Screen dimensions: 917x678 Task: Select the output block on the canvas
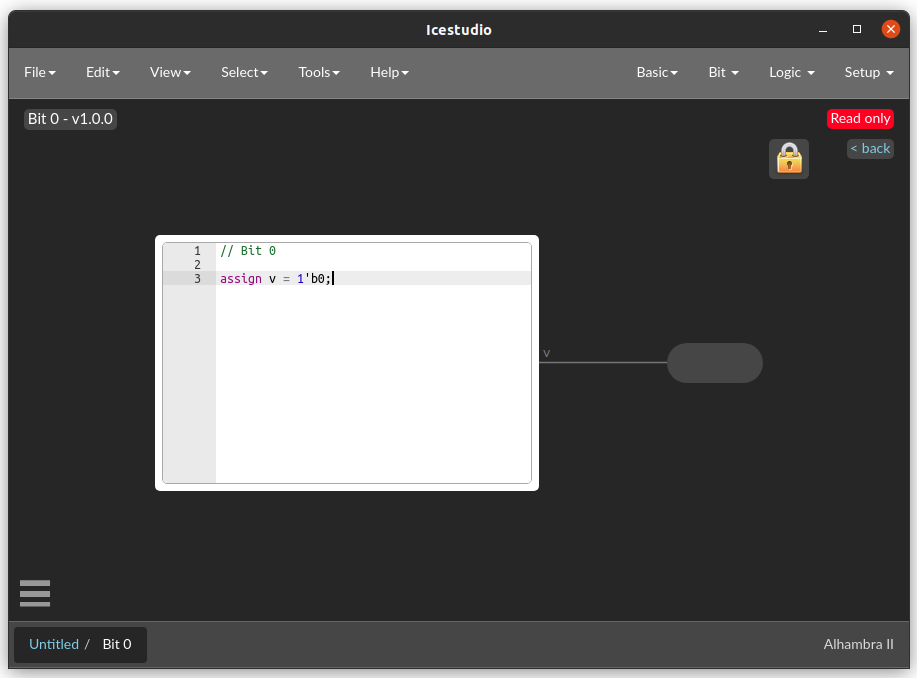(x=714, y=363)
